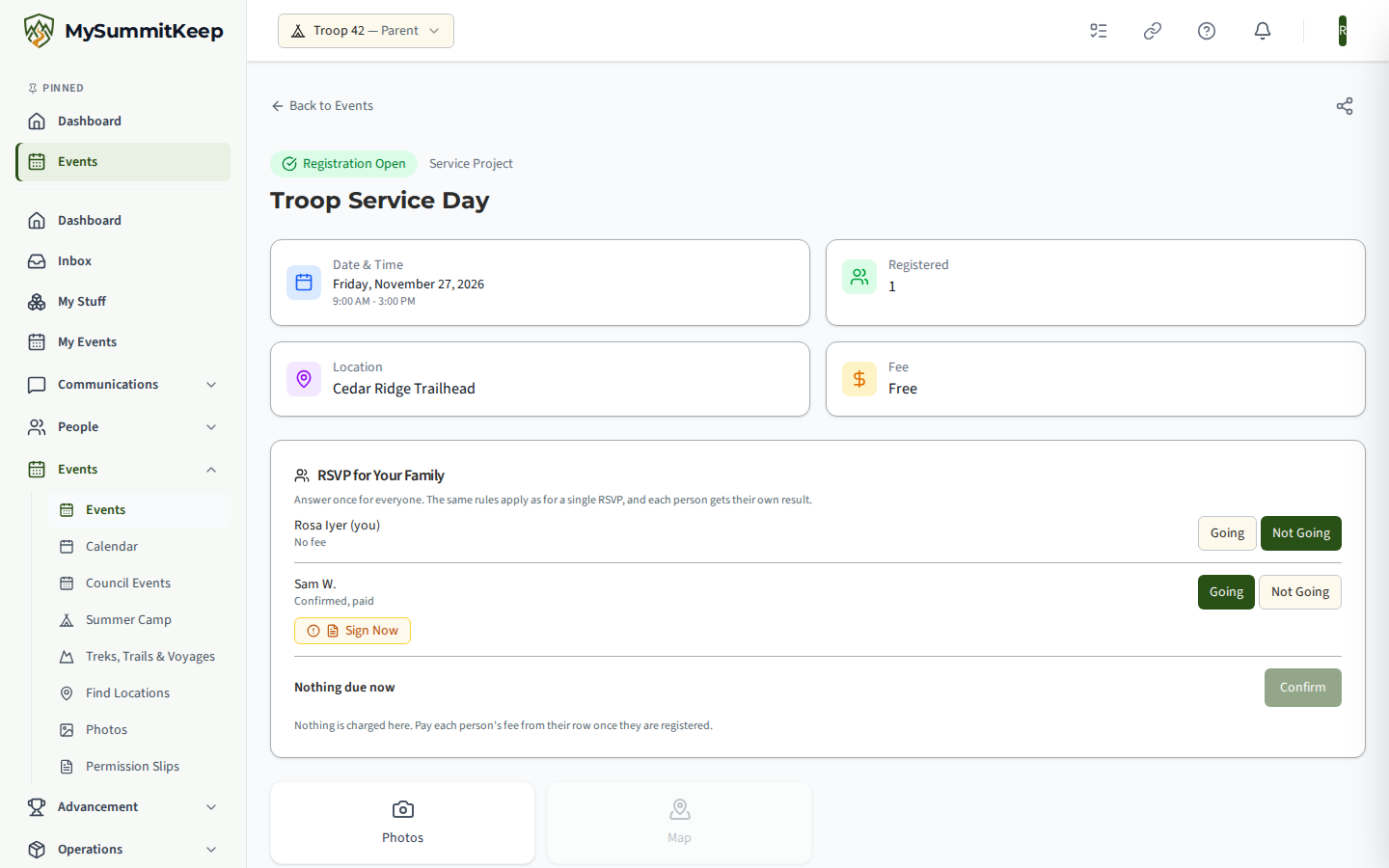The image size is (1389, 868).
Task: Set Rosa Iyer to Not Going
Action: pyautogui.click(x=1301, y=533)
